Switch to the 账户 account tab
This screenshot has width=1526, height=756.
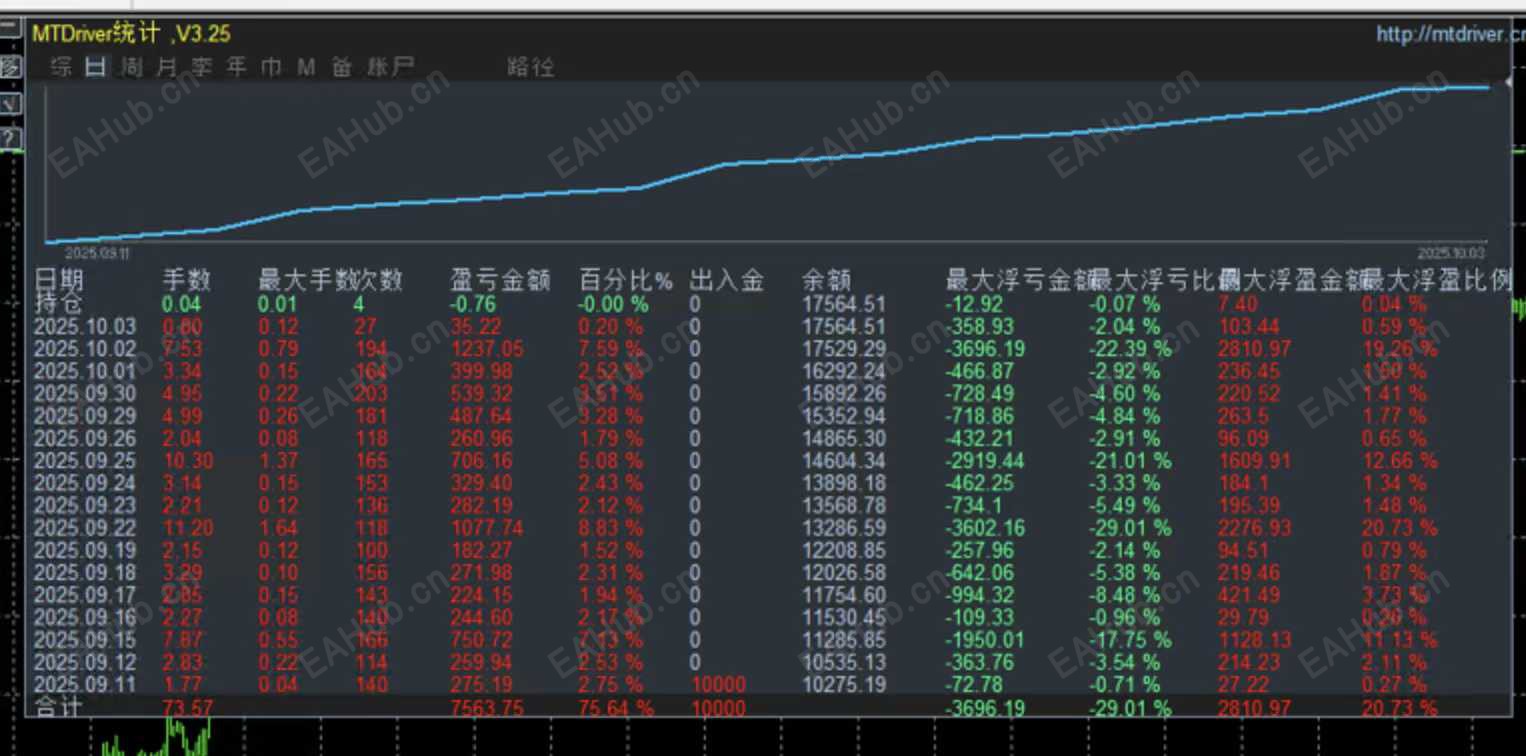coord(390,67)
